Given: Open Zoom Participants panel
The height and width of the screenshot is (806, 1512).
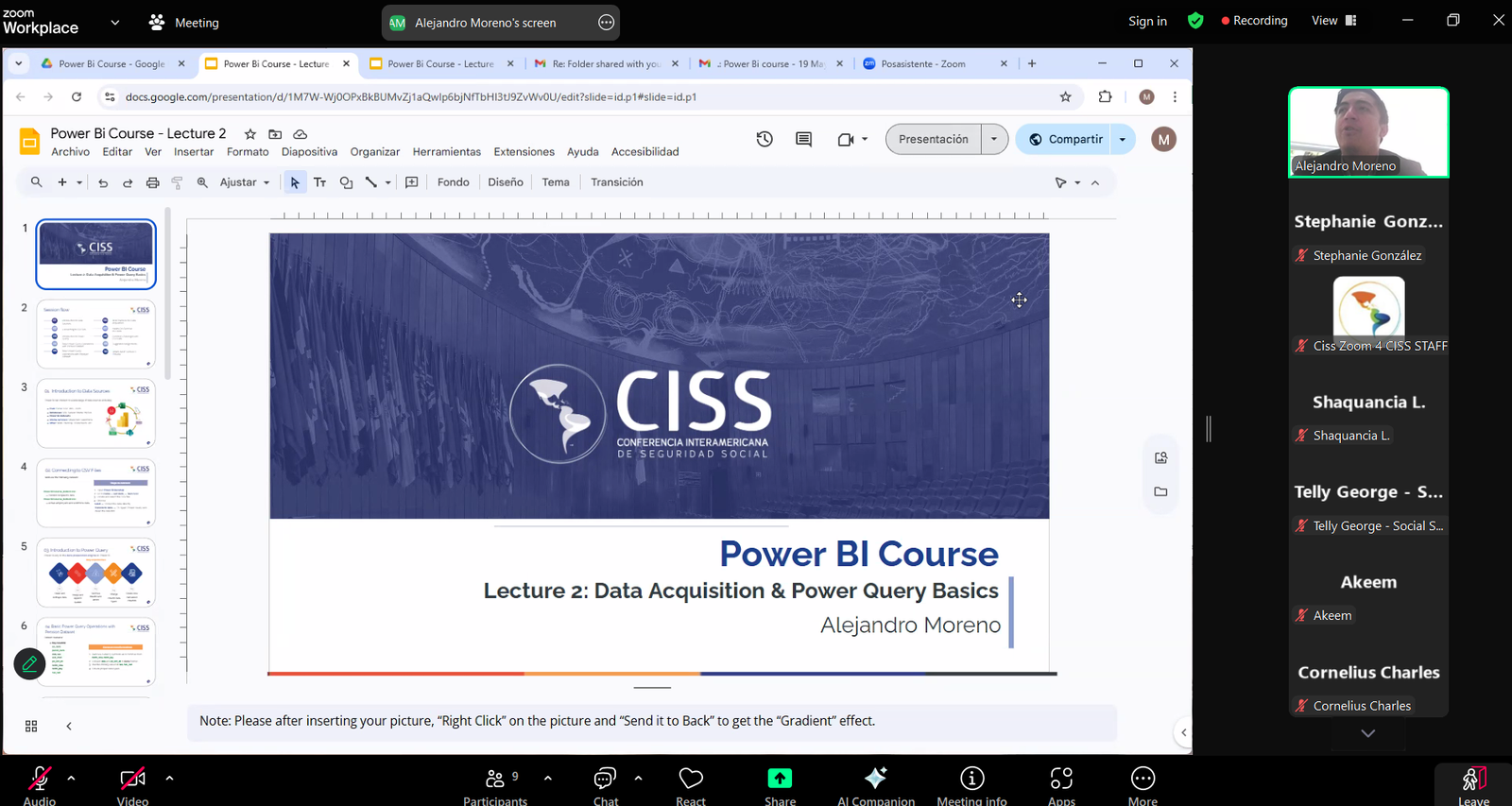Looking at the screenshot, I should coord(495,784).
